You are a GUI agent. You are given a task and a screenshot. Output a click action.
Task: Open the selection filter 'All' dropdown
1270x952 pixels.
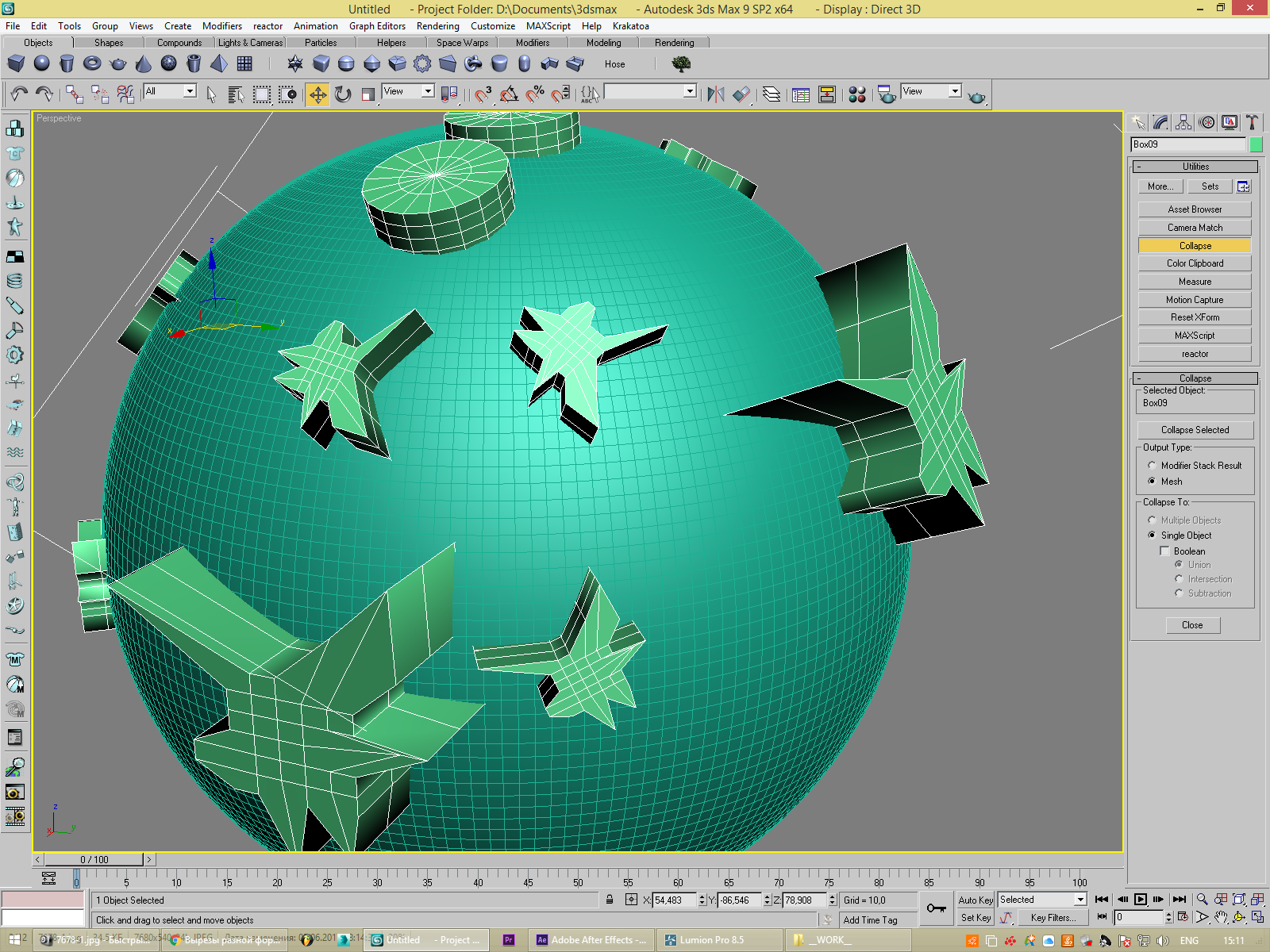click(x=190, y=91)
